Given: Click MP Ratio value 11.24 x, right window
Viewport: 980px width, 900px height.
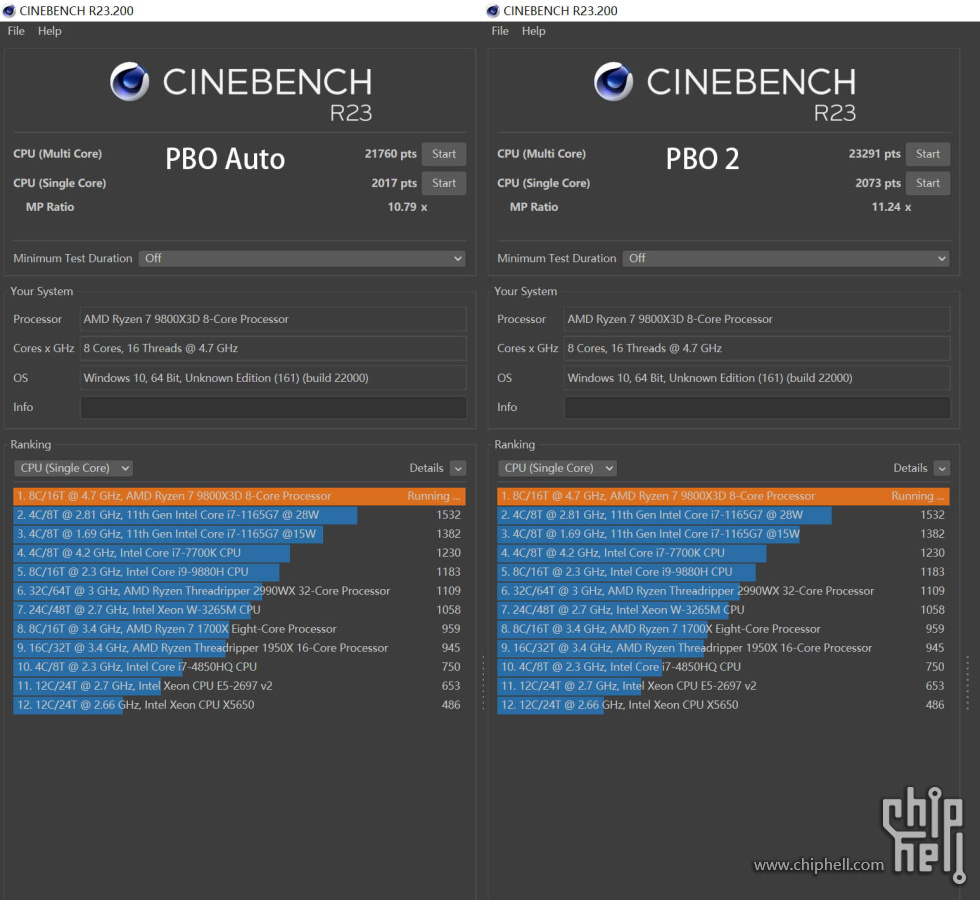Looking at the screenshot, I should click(891, 207).
